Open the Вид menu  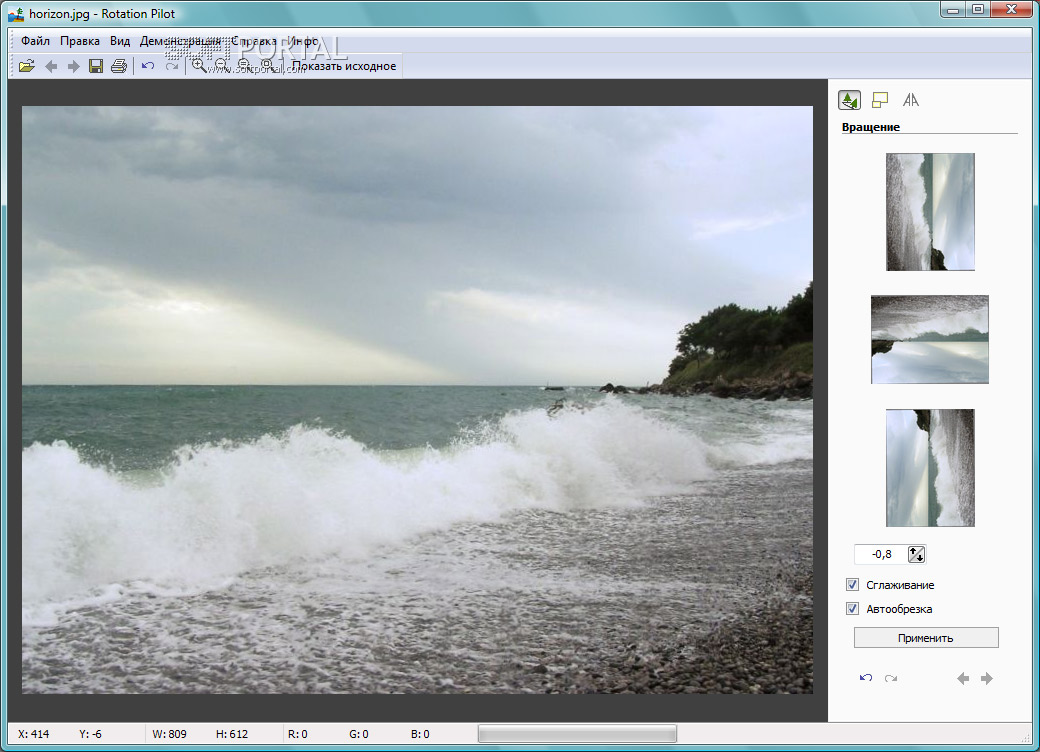(x=120, y=41)
